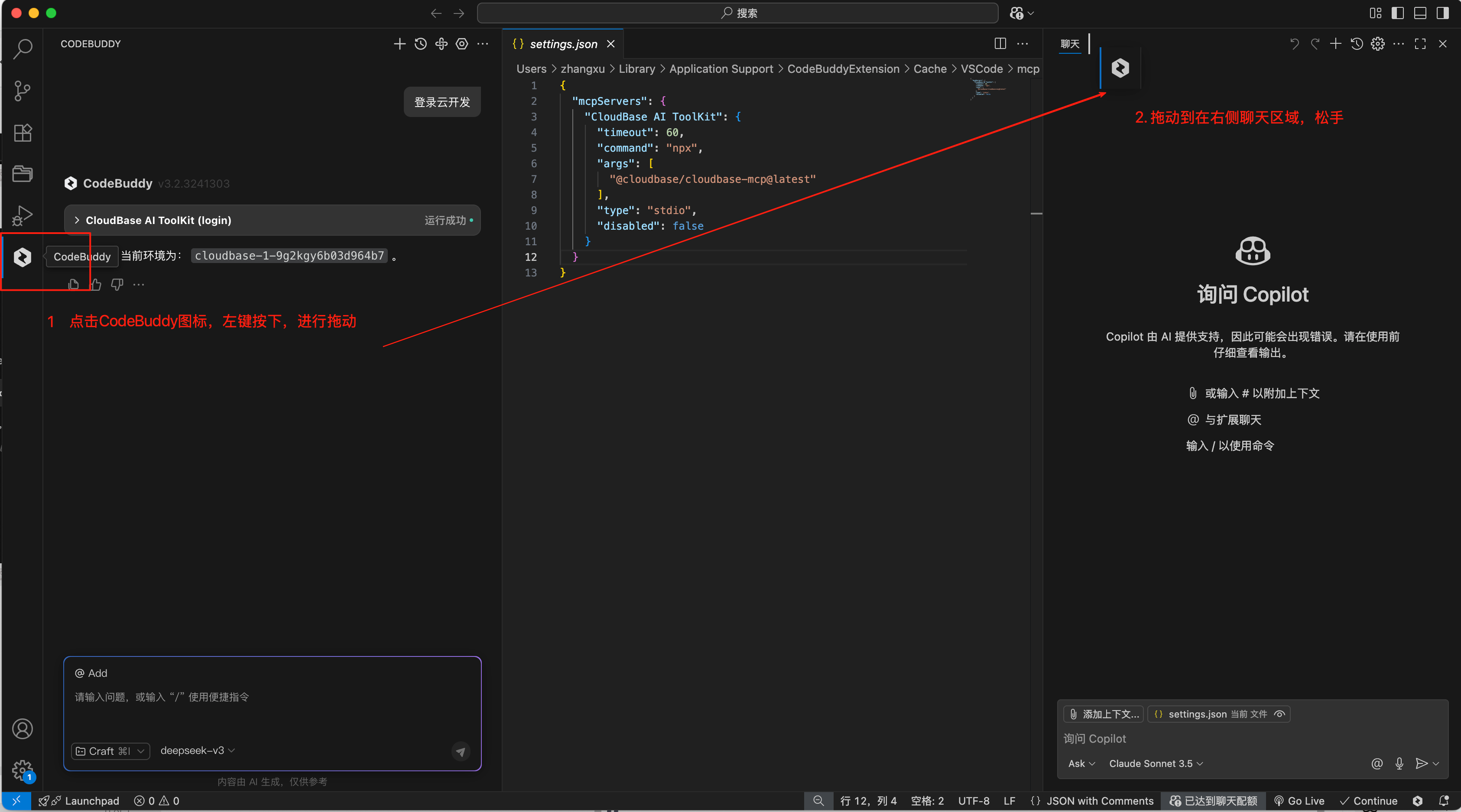1461x812 pixels.
Task: Start a new Copilot chat
Action: tap(1336, 44)
